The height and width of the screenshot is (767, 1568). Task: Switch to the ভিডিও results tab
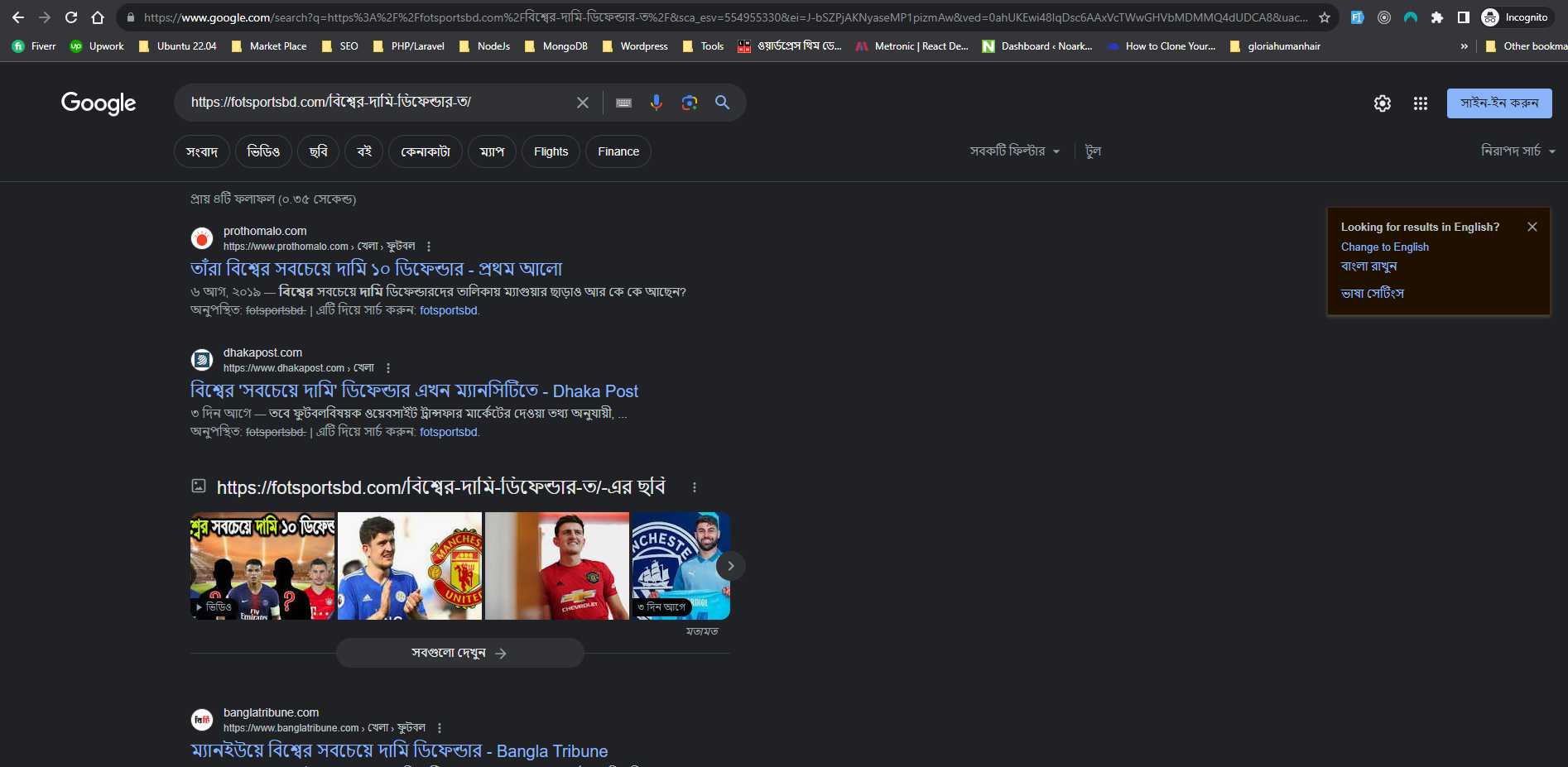click(263, 151)
